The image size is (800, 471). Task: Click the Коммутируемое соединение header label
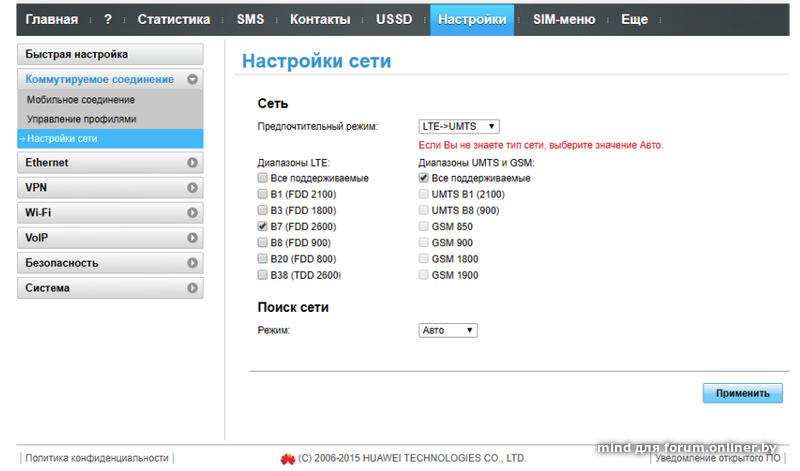(99, 80)
